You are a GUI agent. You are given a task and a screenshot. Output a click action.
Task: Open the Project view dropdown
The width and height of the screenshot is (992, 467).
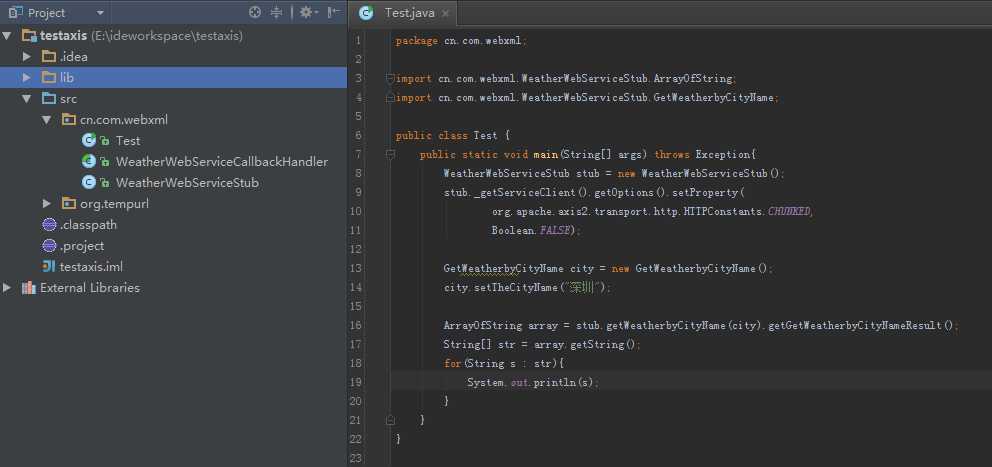[x=100, y=13]
